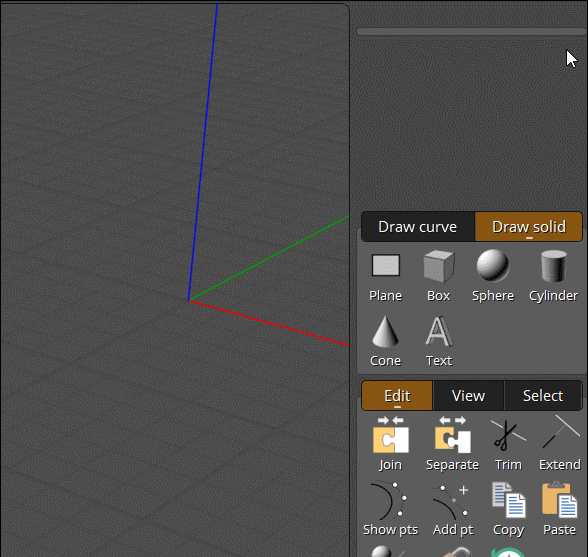Image resolution: width=588 pixels, height=557 pixels.
Task: Use the Separate tool
Action: [452, 443]
